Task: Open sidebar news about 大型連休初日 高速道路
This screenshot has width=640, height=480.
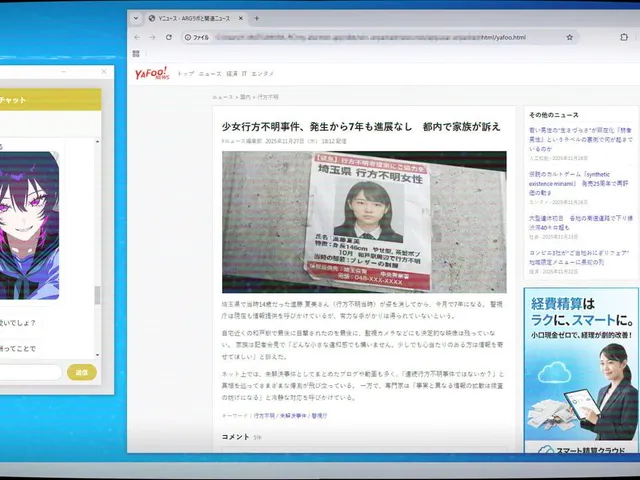Action: [x=580, y=223]
